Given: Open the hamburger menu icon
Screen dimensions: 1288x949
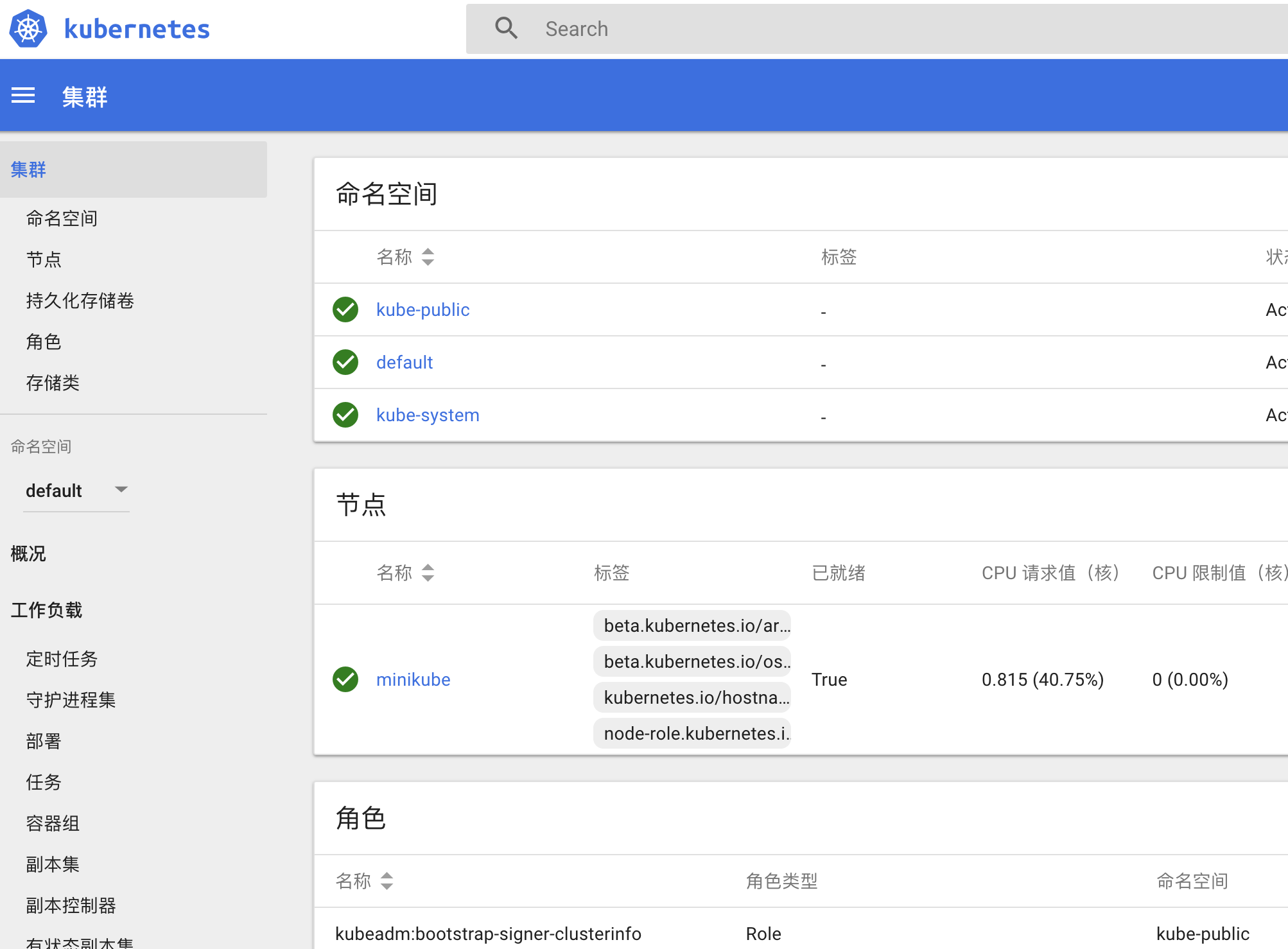Looking at the screenshot, I should [23, 96].
